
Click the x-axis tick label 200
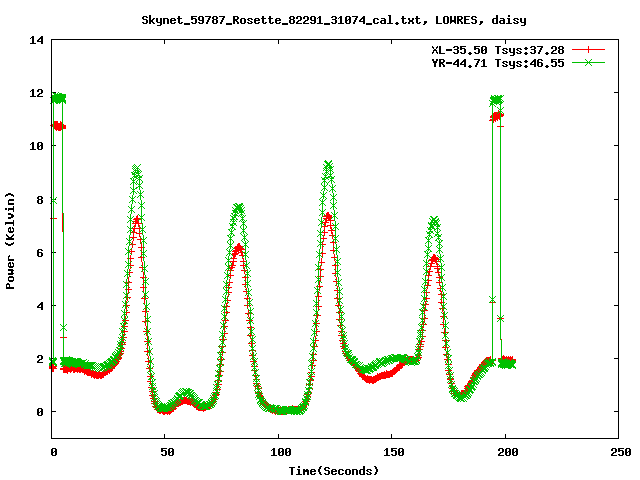[x=507, y=452]
